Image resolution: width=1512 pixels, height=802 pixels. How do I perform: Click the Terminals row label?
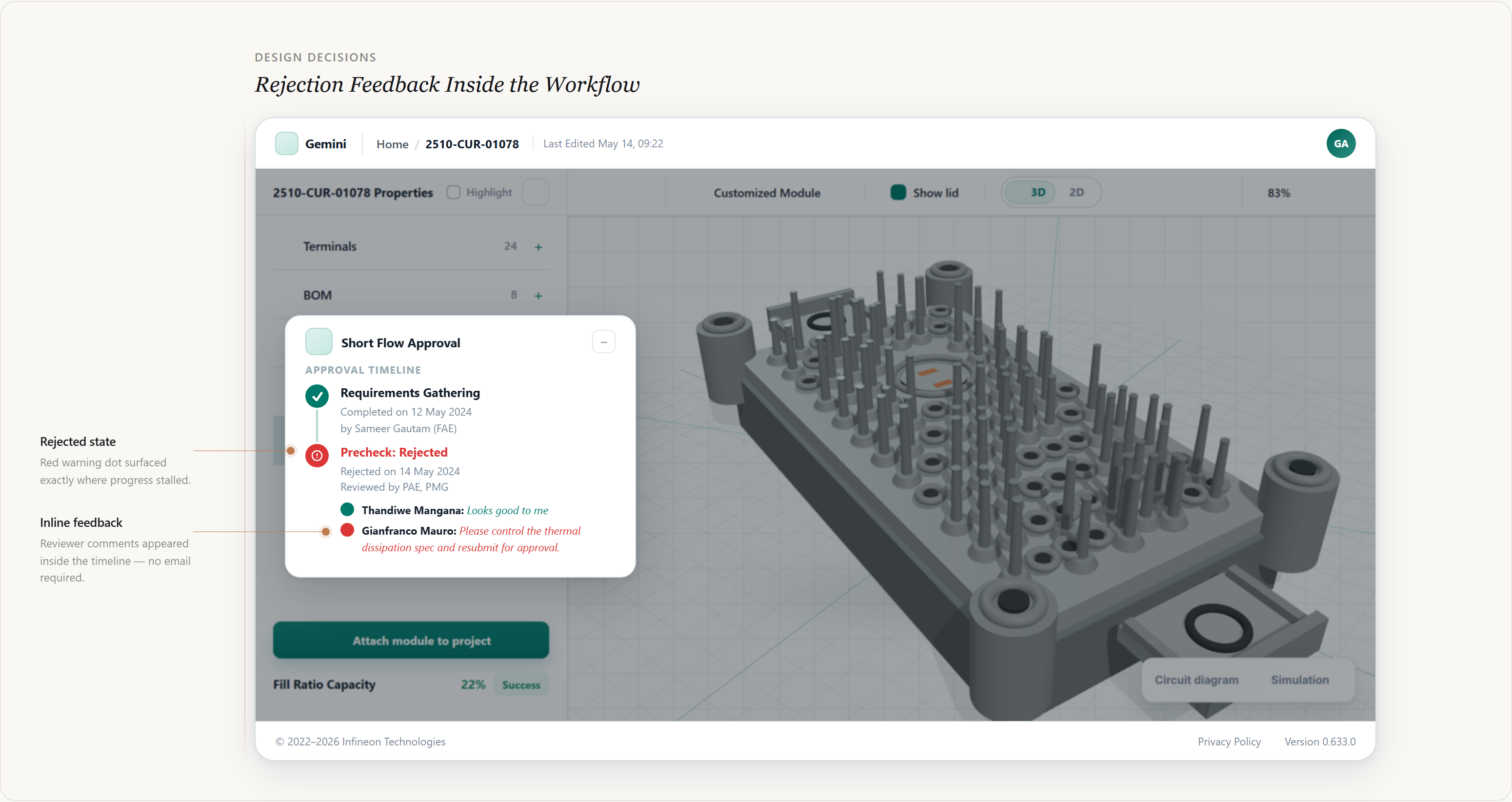coord(329,246)
